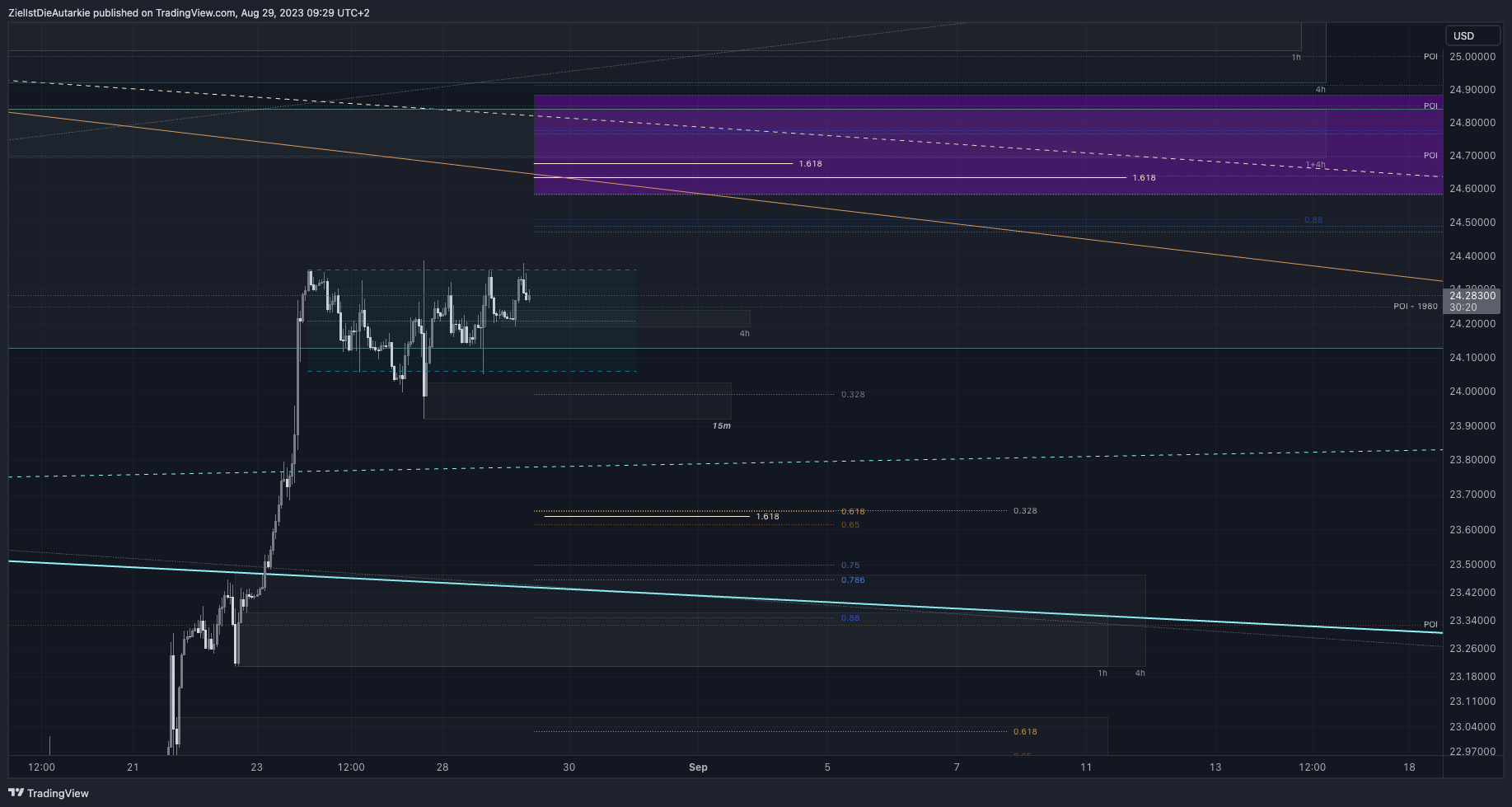Click date 11 on the time axis
This screenshot has height=807, width=1512.
pos(1086,767)
